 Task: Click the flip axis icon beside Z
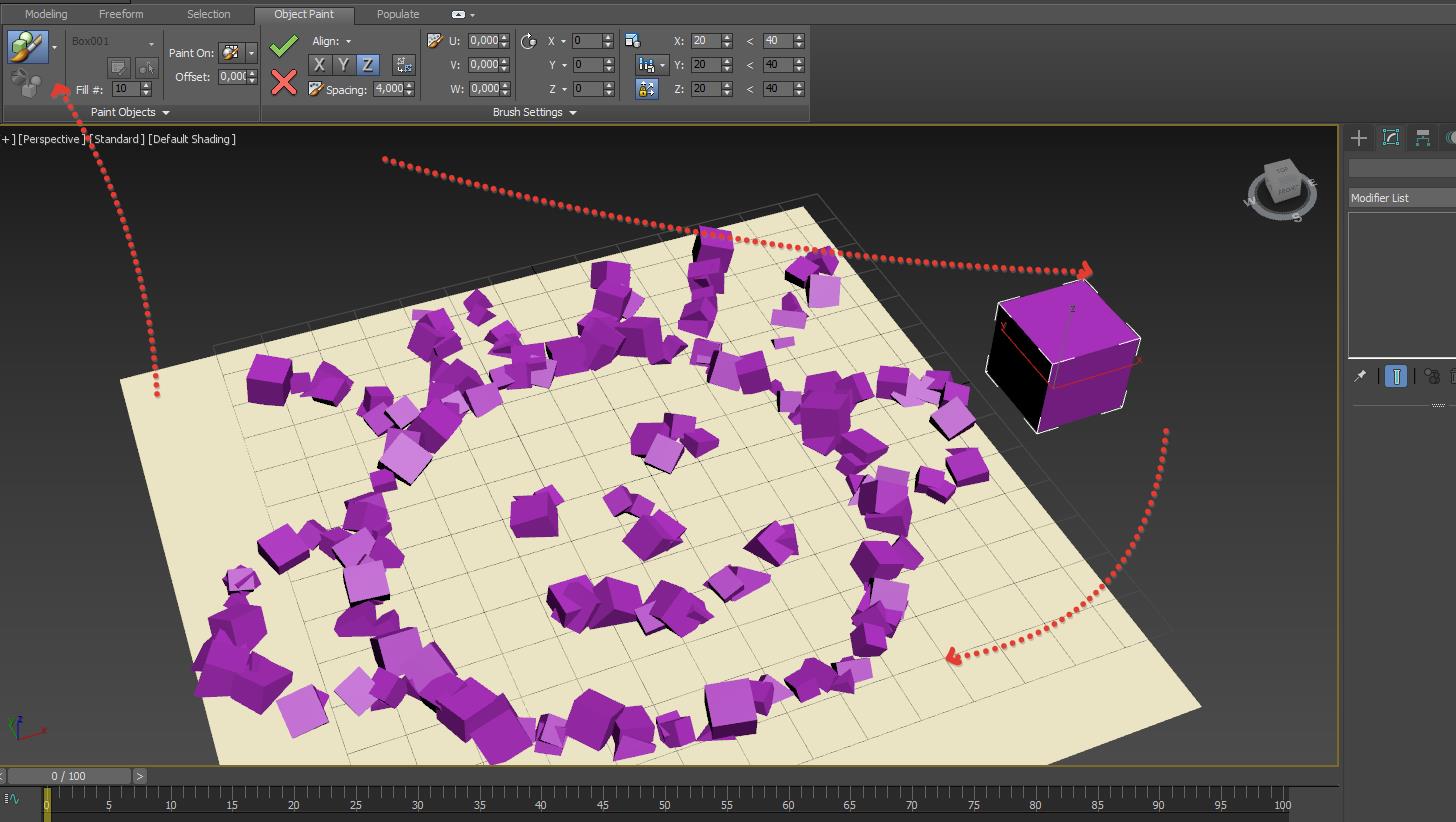[404, 65]
